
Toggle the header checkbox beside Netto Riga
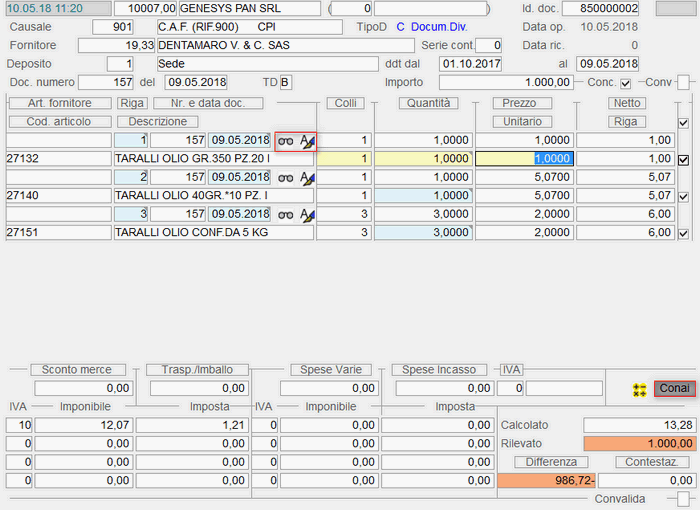683,123
